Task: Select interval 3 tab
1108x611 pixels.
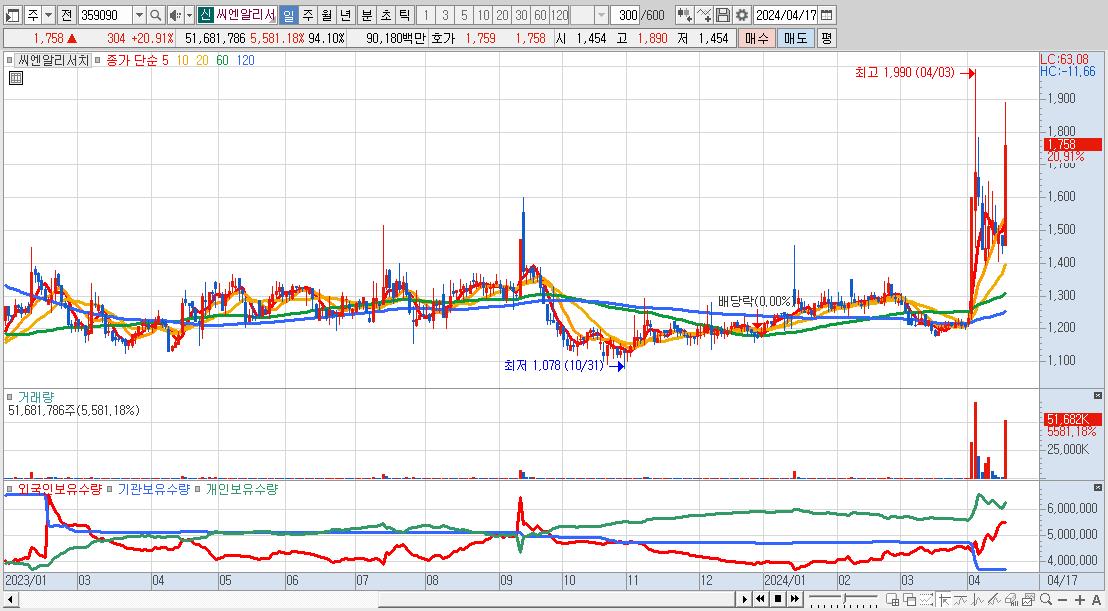Action: [445, 15]
